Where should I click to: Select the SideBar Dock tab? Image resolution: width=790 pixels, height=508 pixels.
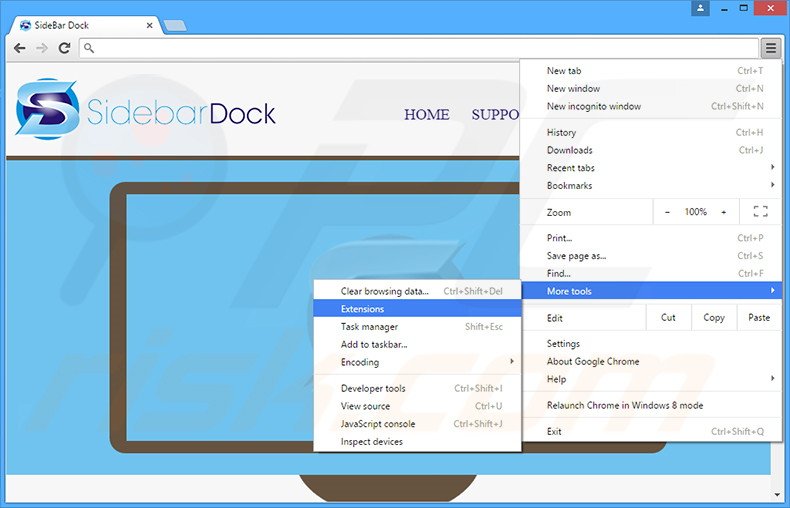[86, 25]
